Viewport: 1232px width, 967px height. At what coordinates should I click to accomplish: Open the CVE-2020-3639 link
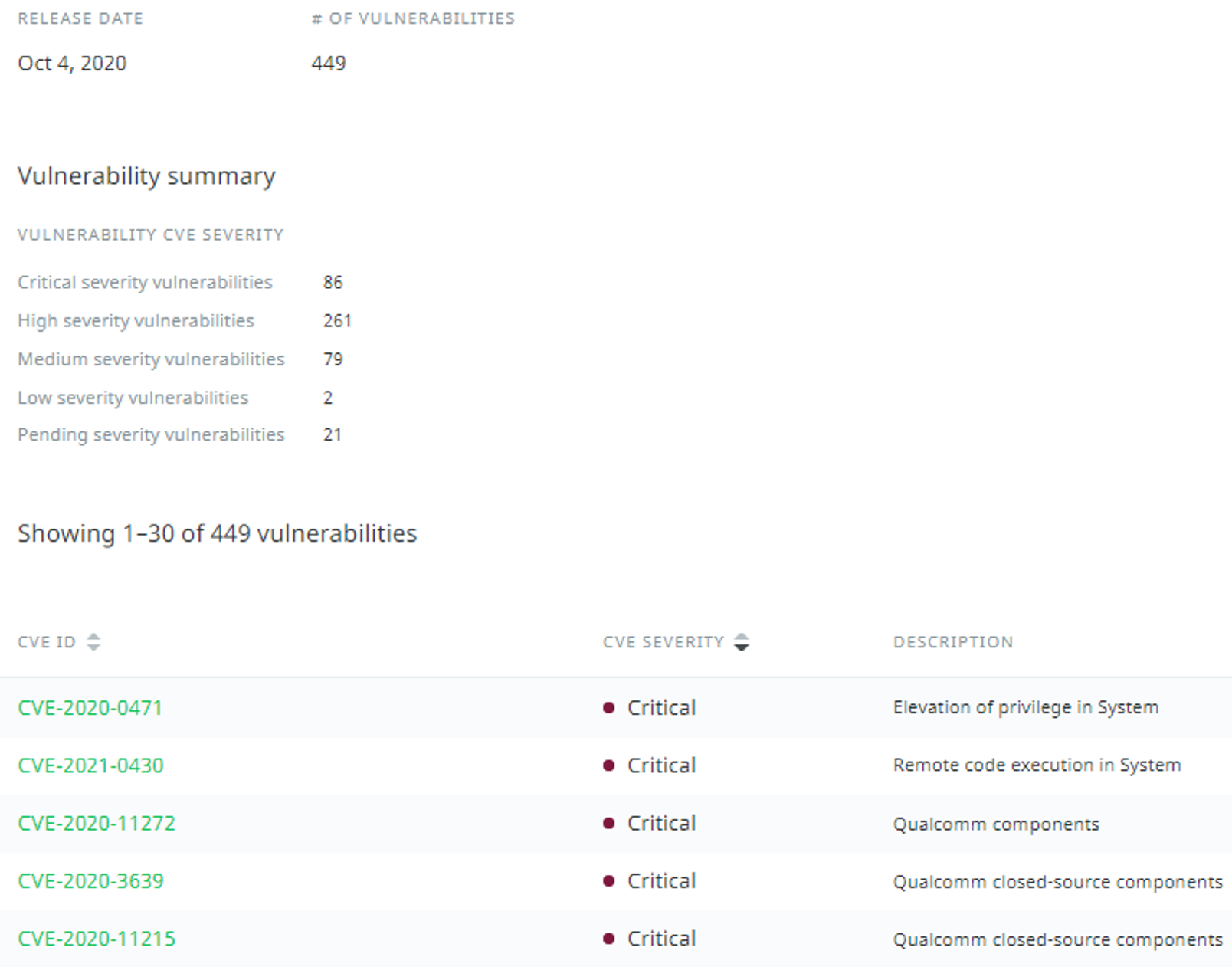[x=90, y=881]
